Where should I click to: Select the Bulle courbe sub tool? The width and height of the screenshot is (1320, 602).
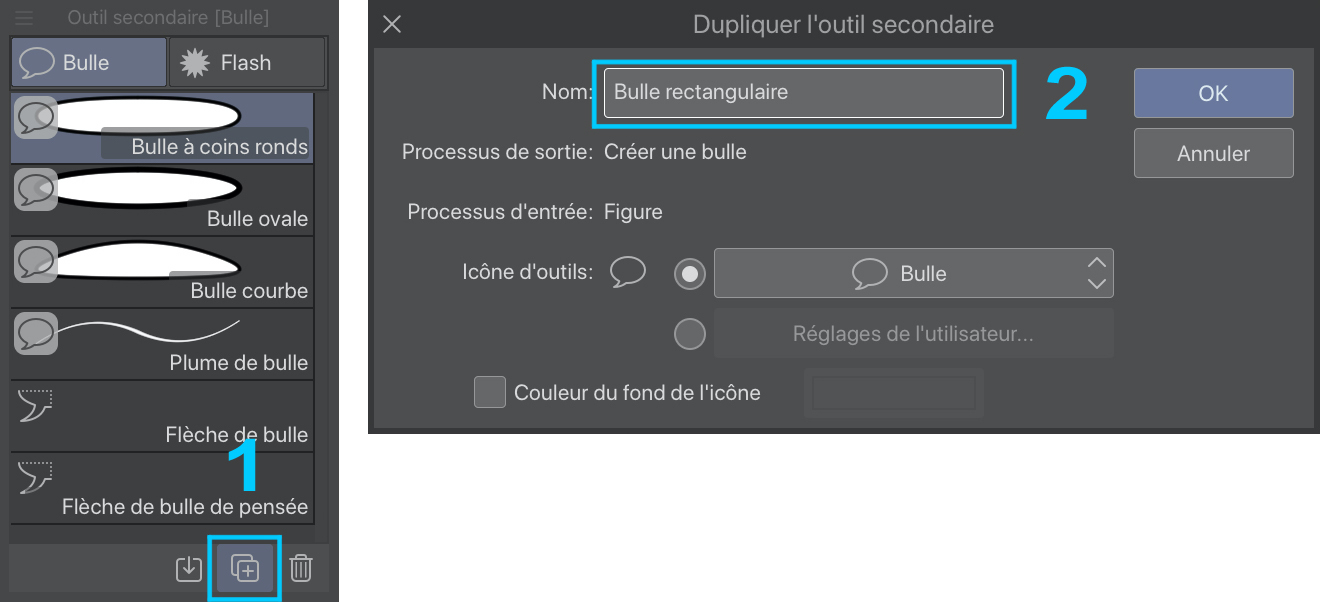162,272
